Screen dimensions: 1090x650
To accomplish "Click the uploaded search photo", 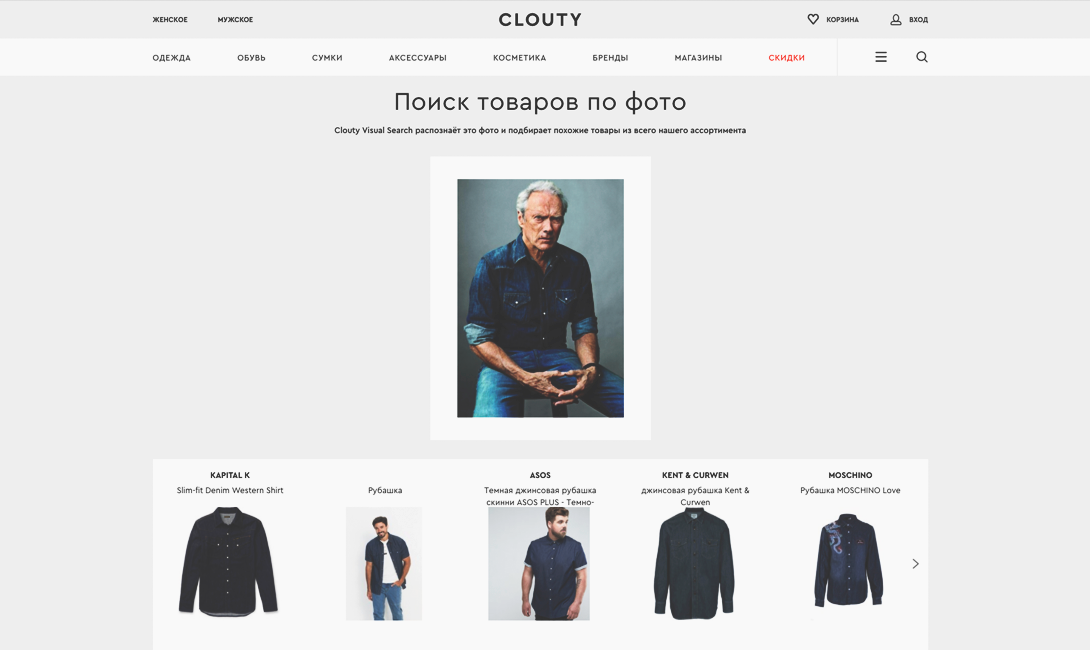I will [540, 298].
